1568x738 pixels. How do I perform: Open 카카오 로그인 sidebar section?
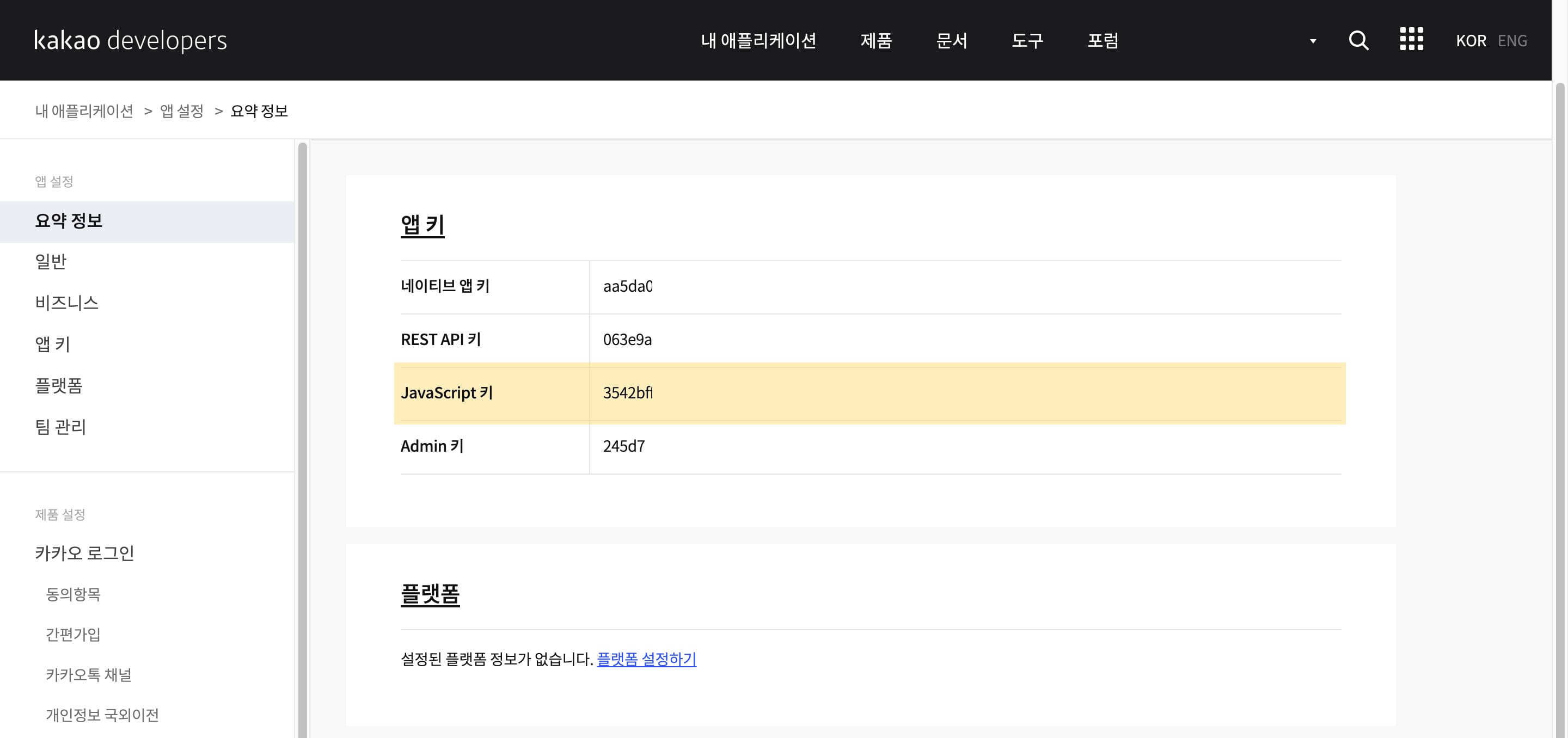click(x=84, y=553)
